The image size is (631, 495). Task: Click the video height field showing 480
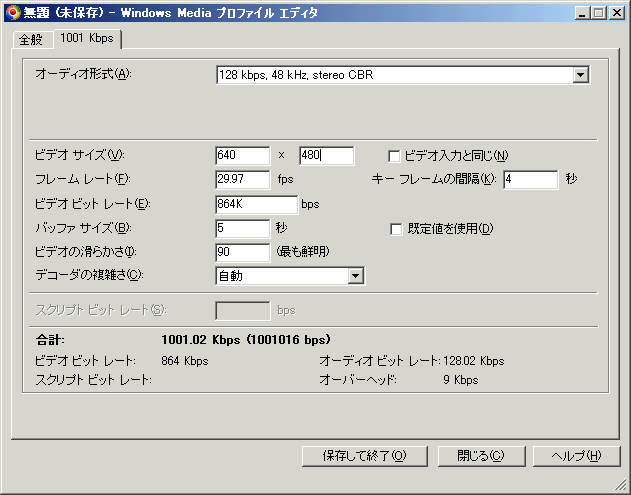click(326, 156)
